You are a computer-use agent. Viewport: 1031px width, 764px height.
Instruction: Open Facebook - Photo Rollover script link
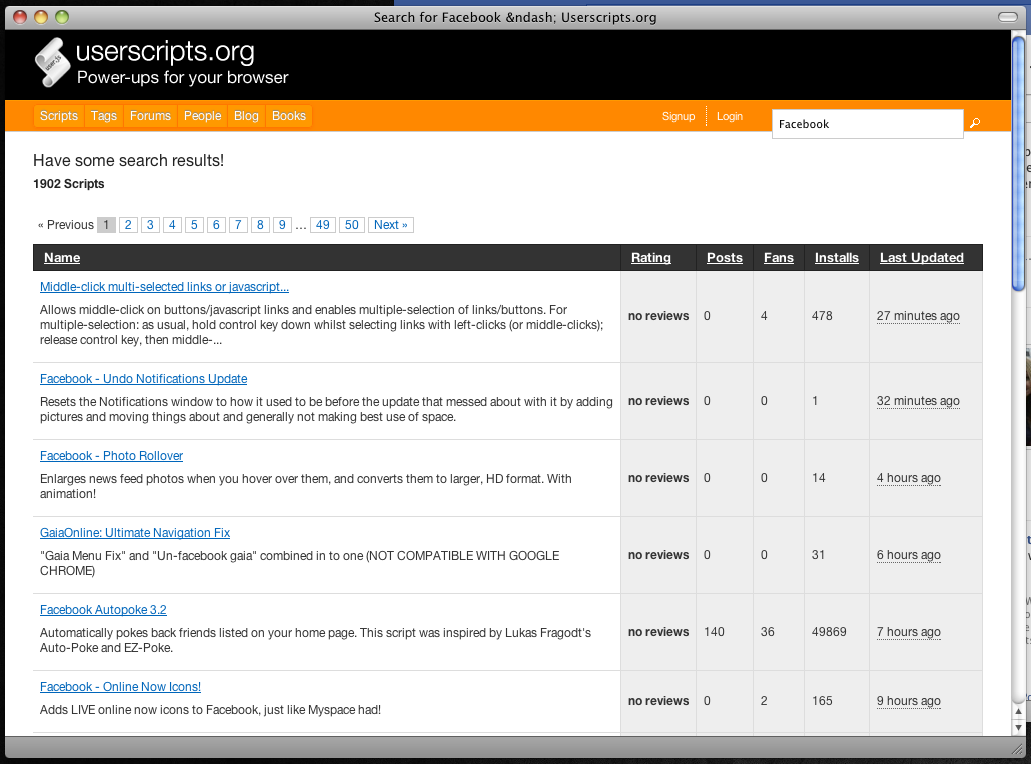point(111,456)
